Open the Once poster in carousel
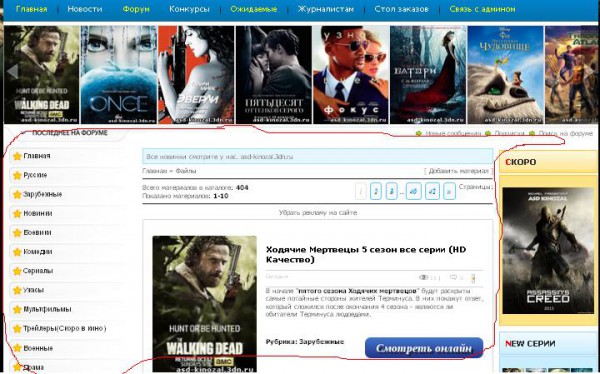The image size is (600, 374). coord(119,75)
